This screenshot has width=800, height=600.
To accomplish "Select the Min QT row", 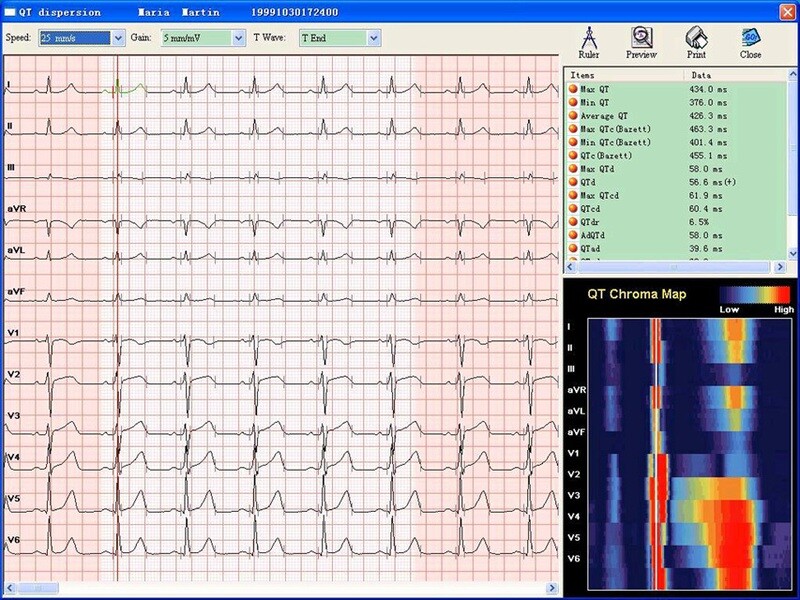I will click(x=676, y=103).
